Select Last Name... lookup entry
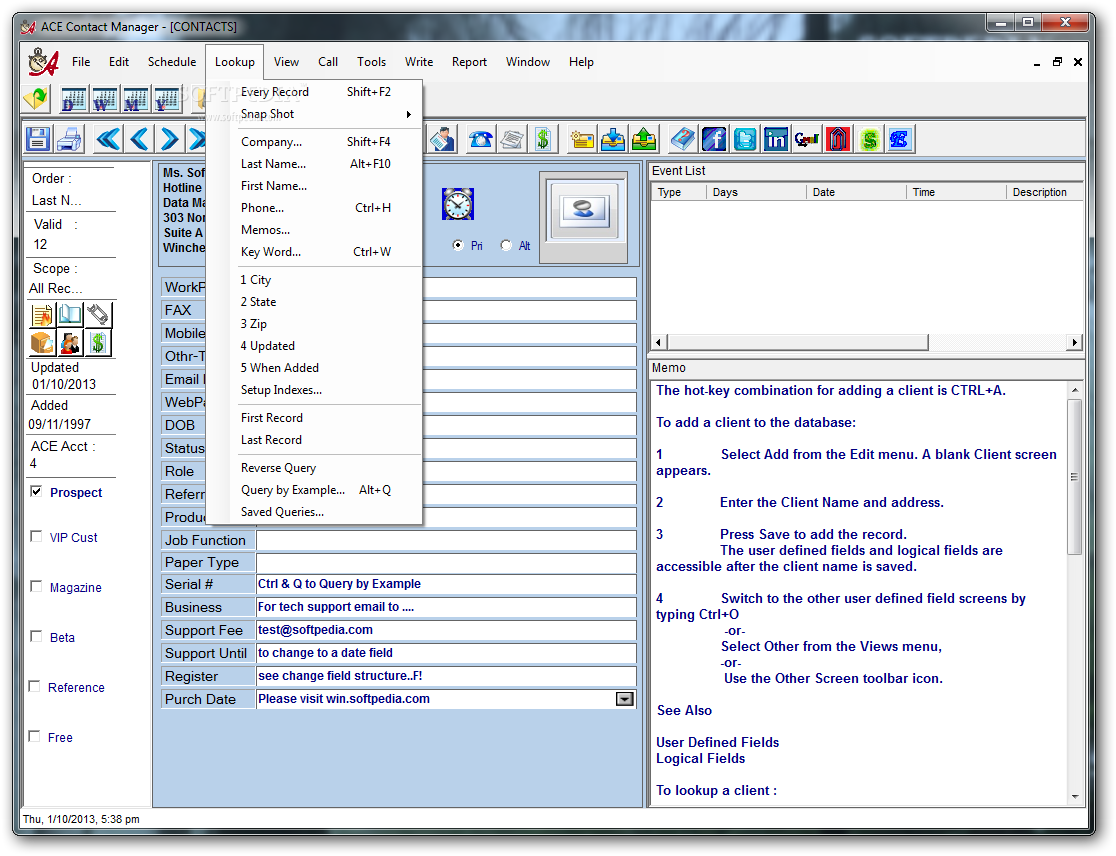The height and width of the screenshot is (856, 1116). click(316, 164)
